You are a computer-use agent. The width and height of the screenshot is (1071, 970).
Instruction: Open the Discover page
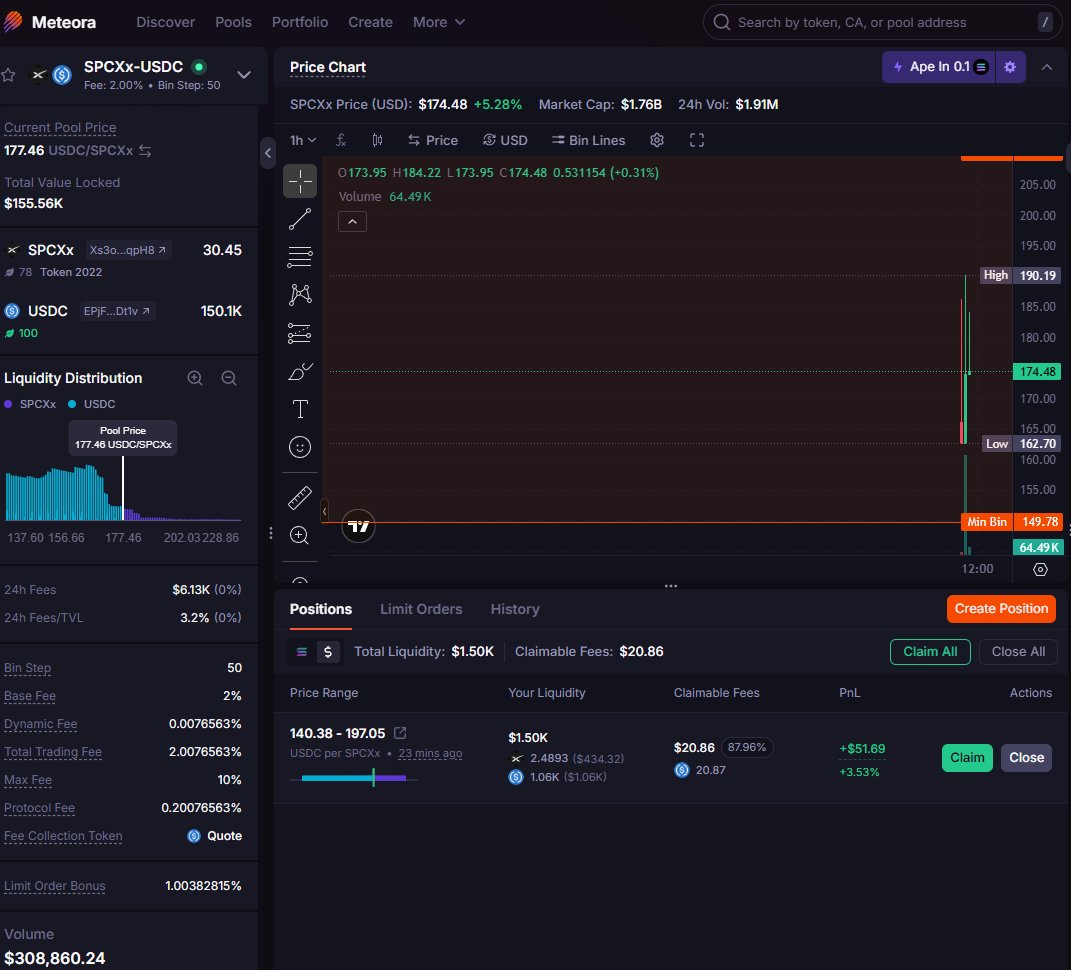pos(165,22)
